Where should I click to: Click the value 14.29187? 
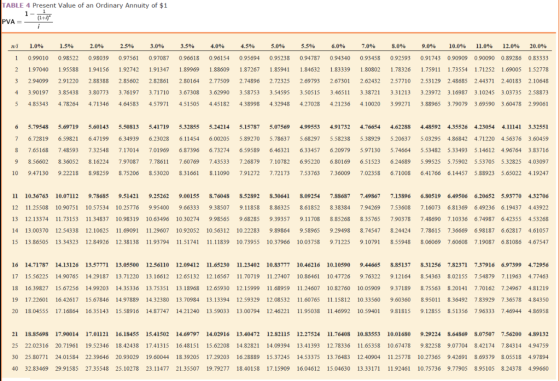pyautogui.click(x=98, y=276)
